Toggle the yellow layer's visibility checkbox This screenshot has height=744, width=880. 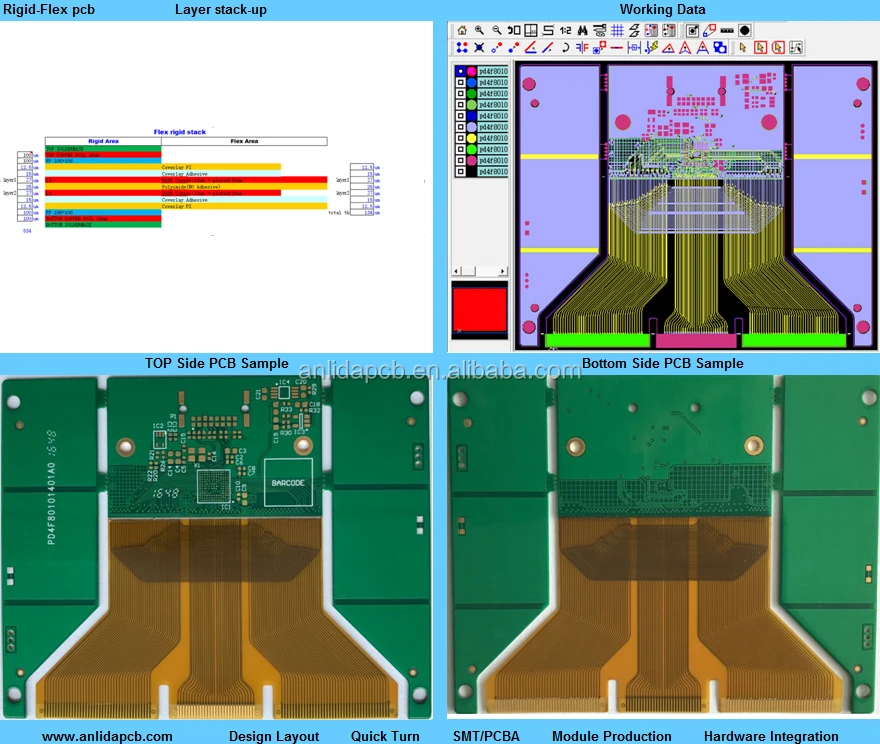click(460, 138)
